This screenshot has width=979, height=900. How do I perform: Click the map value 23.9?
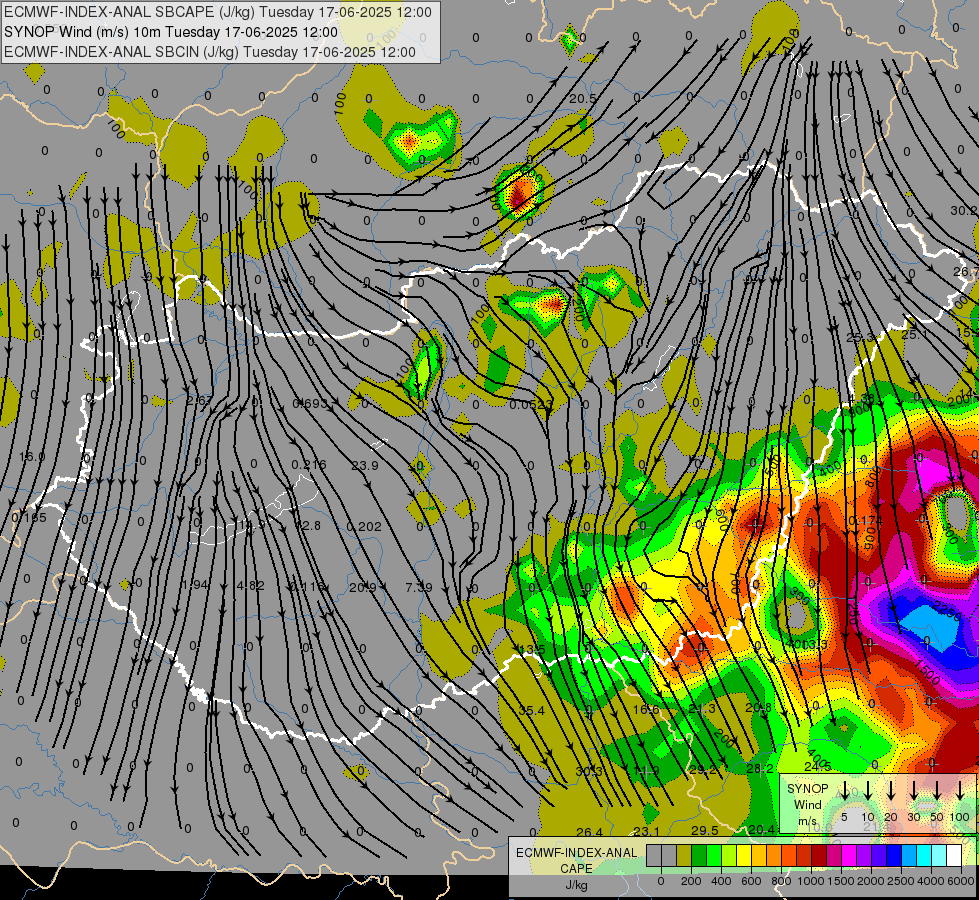click(x=365, y=465)
